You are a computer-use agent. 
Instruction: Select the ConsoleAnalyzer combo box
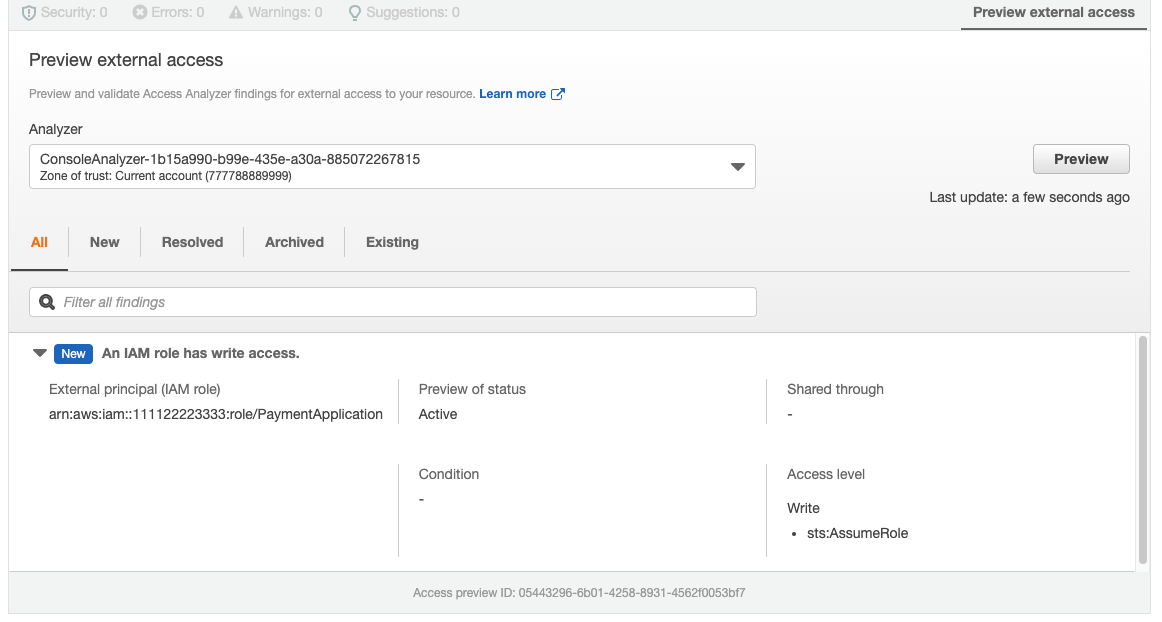[x=380, y=167]
